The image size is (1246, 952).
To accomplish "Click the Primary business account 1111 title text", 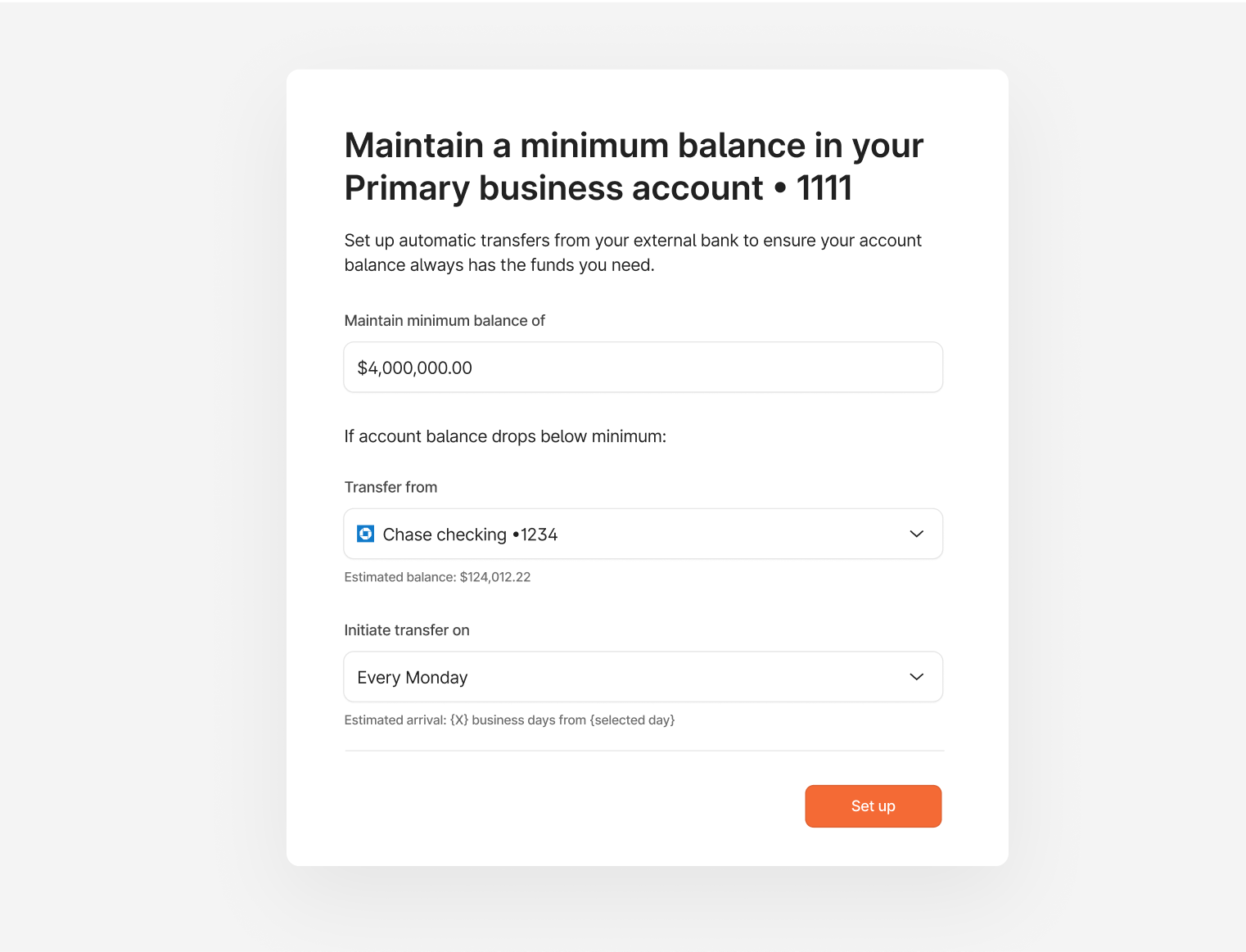I will click(x=598, y=187).
